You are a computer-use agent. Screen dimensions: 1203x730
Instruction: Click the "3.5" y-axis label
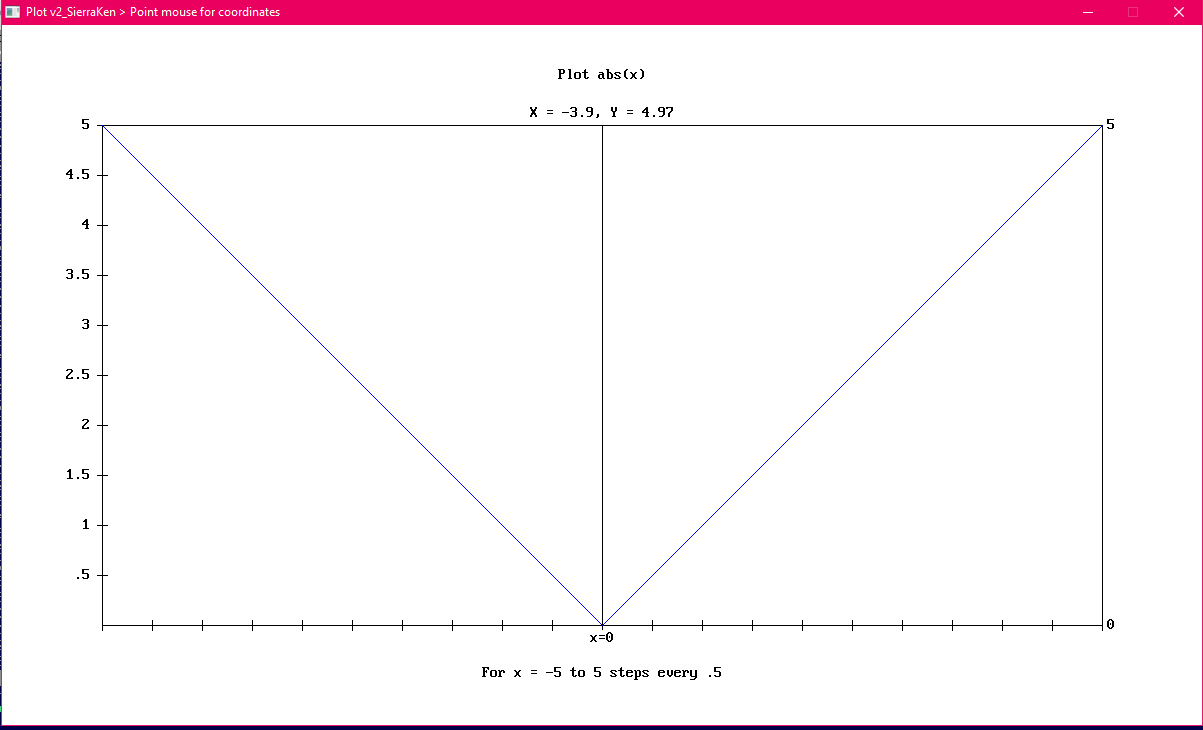pos(78,275)
